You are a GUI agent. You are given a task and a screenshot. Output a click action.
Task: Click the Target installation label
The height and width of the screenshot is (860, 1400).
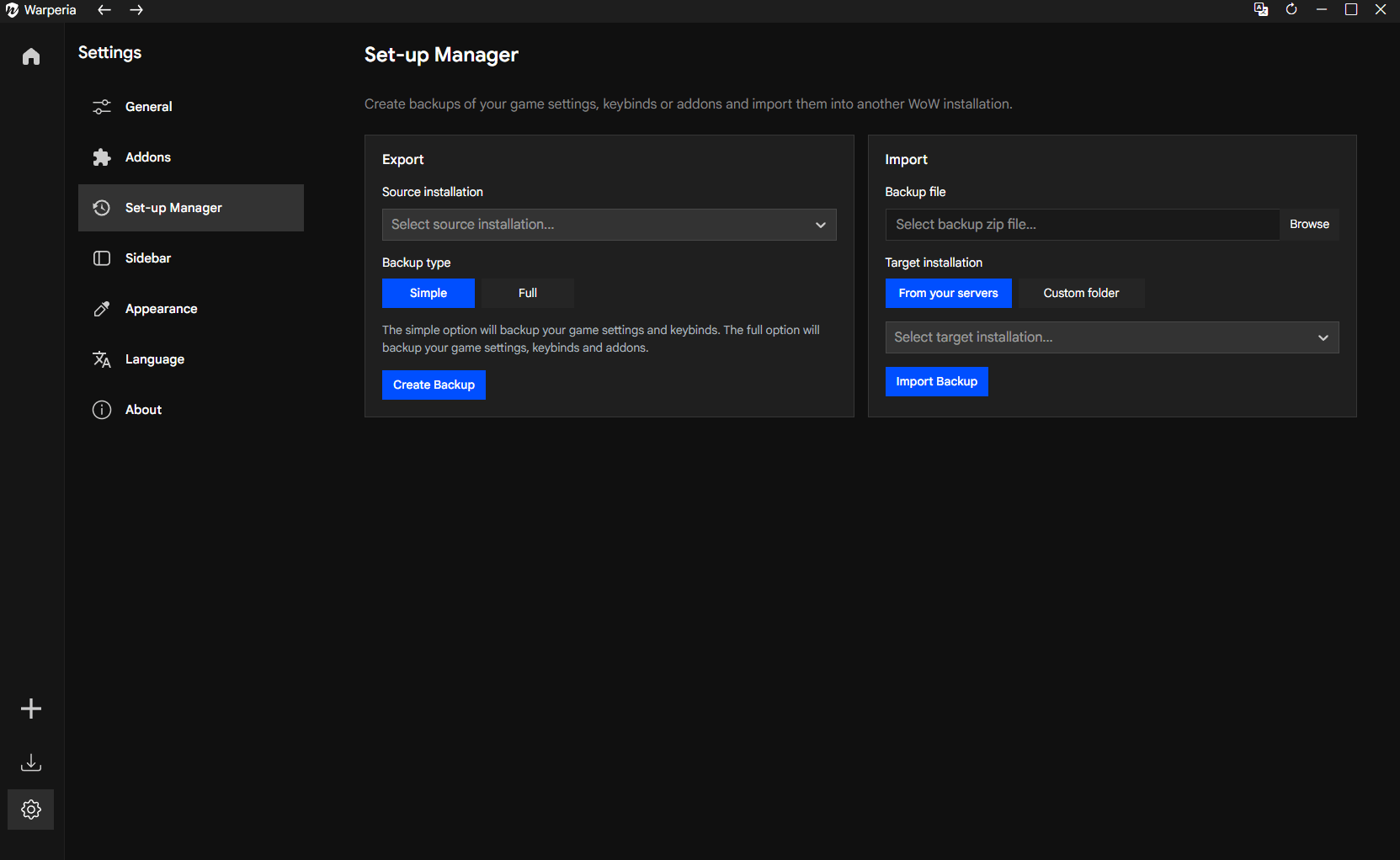tap(934, 263)
